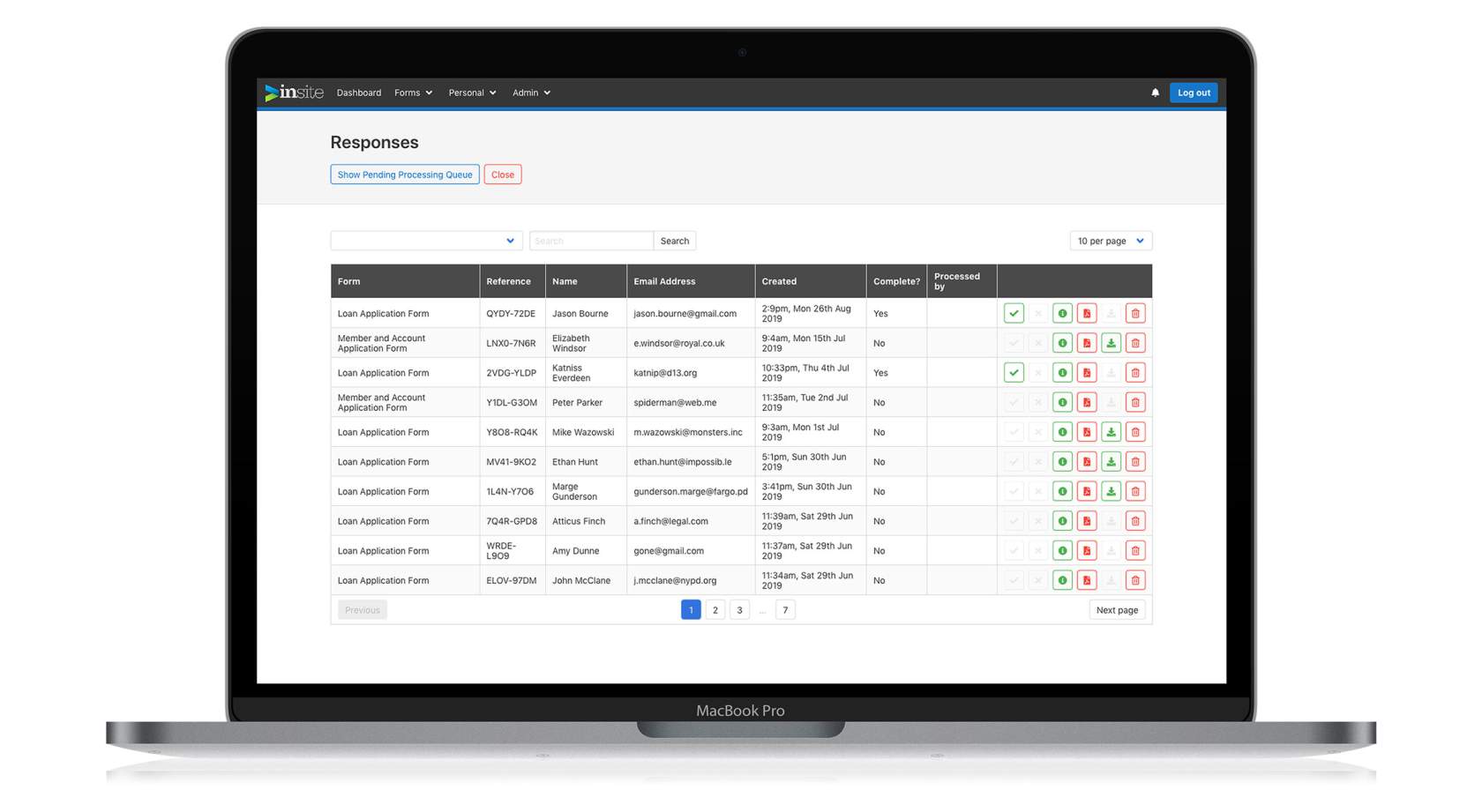Open info for Elizabeth Windsor's response
Image resolution: width=1482 pixels, height=812 pixels.
pos(1062,343)
